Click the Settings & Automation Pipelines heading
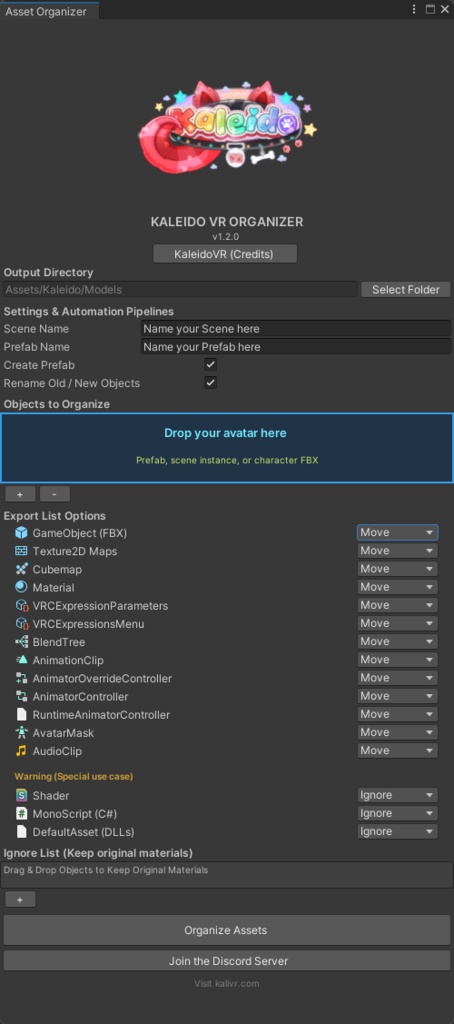The width and height of the screenshot is (454, 1024). coord(89,312)
